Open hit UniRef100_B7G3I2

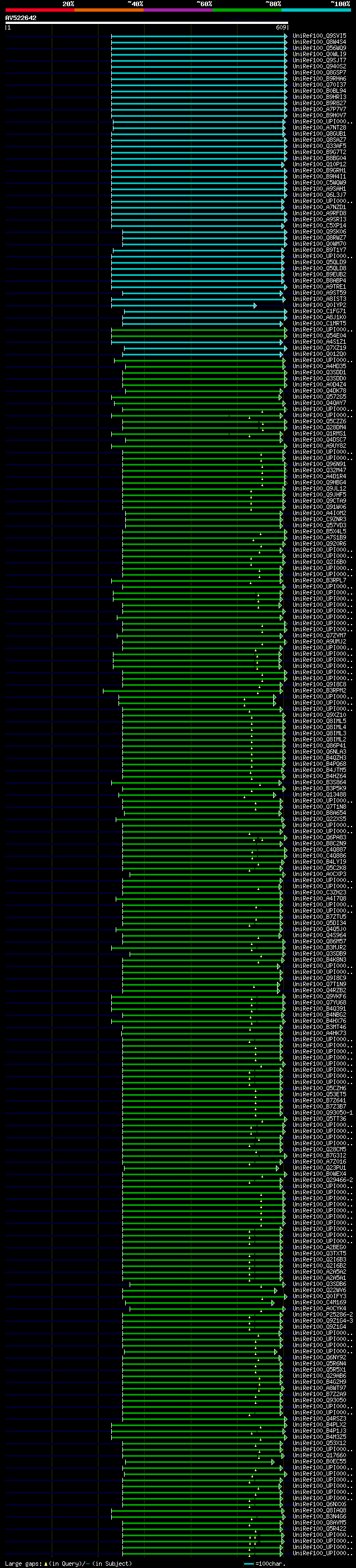[319, 1155]
